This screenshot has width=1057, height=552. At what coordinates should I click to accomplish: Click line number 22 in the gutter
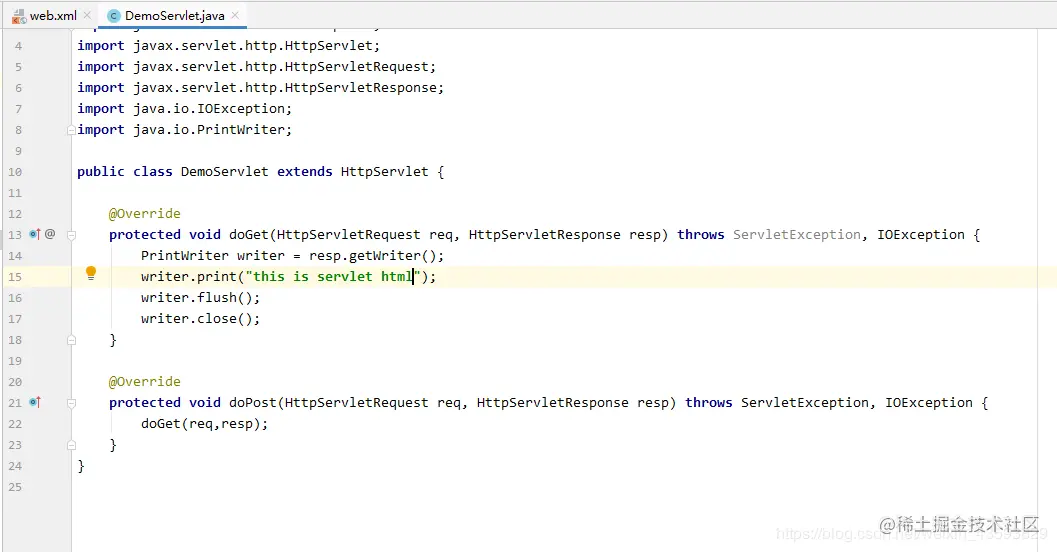(x=15, y=424)
